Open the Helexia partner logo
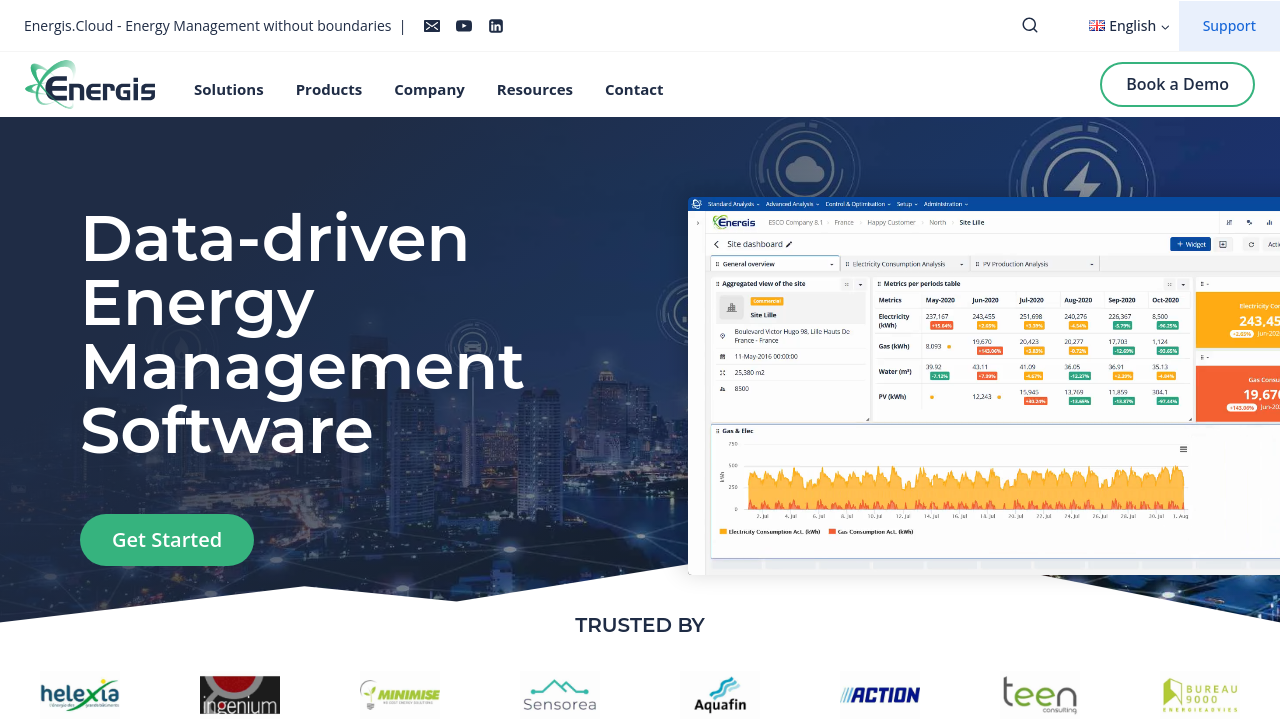 pyautogui.click(x=80, y=694)
